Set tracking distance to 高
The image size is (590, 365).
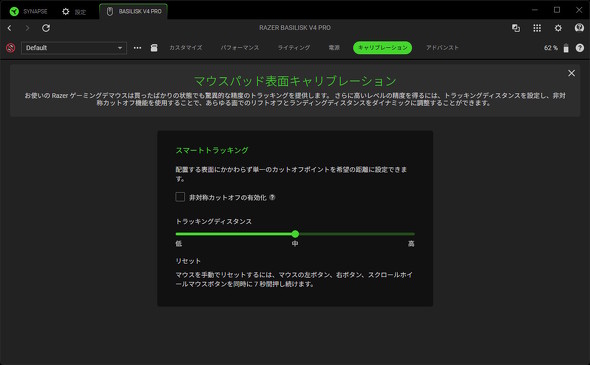411,244
